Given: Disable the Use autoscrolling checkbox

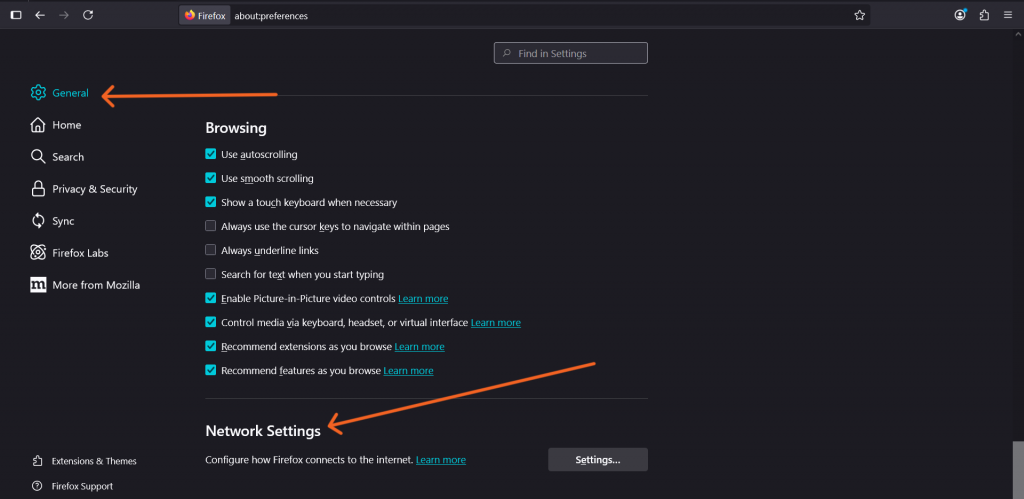Looking at the screenshot, I should click(x=211, y=155).
